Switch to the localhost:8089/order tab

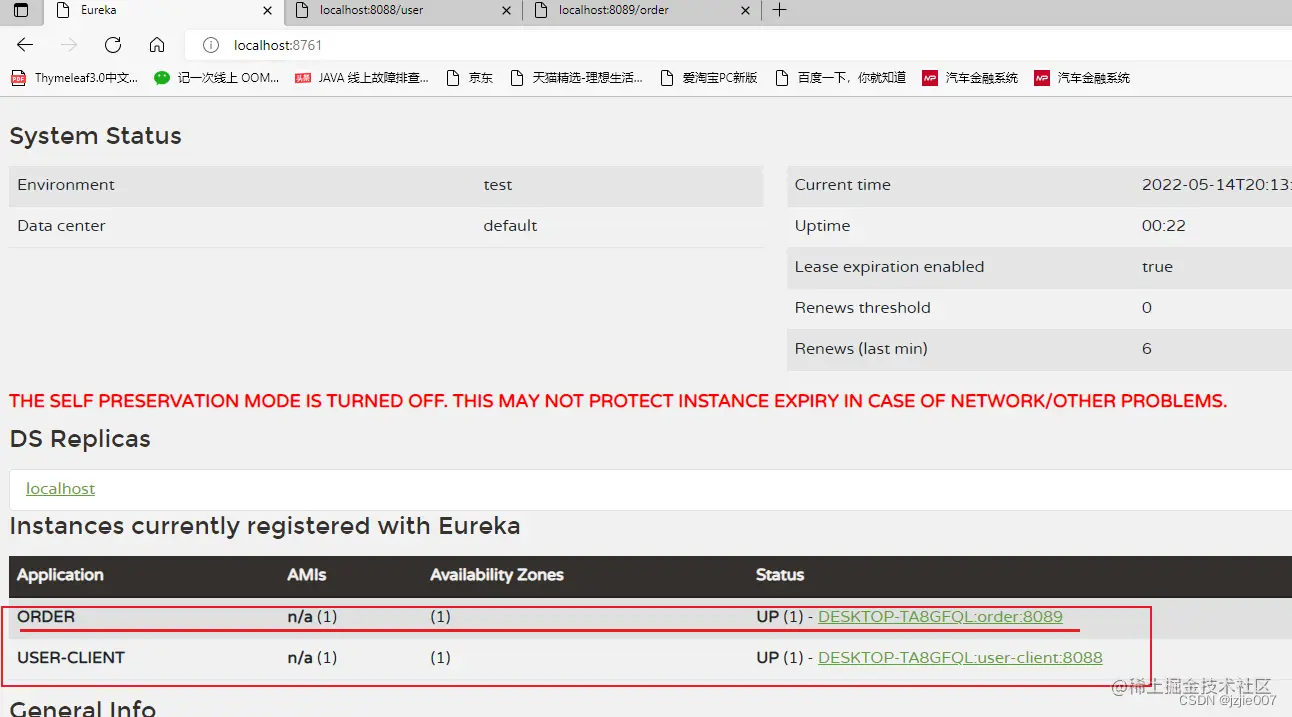(641, 11)
